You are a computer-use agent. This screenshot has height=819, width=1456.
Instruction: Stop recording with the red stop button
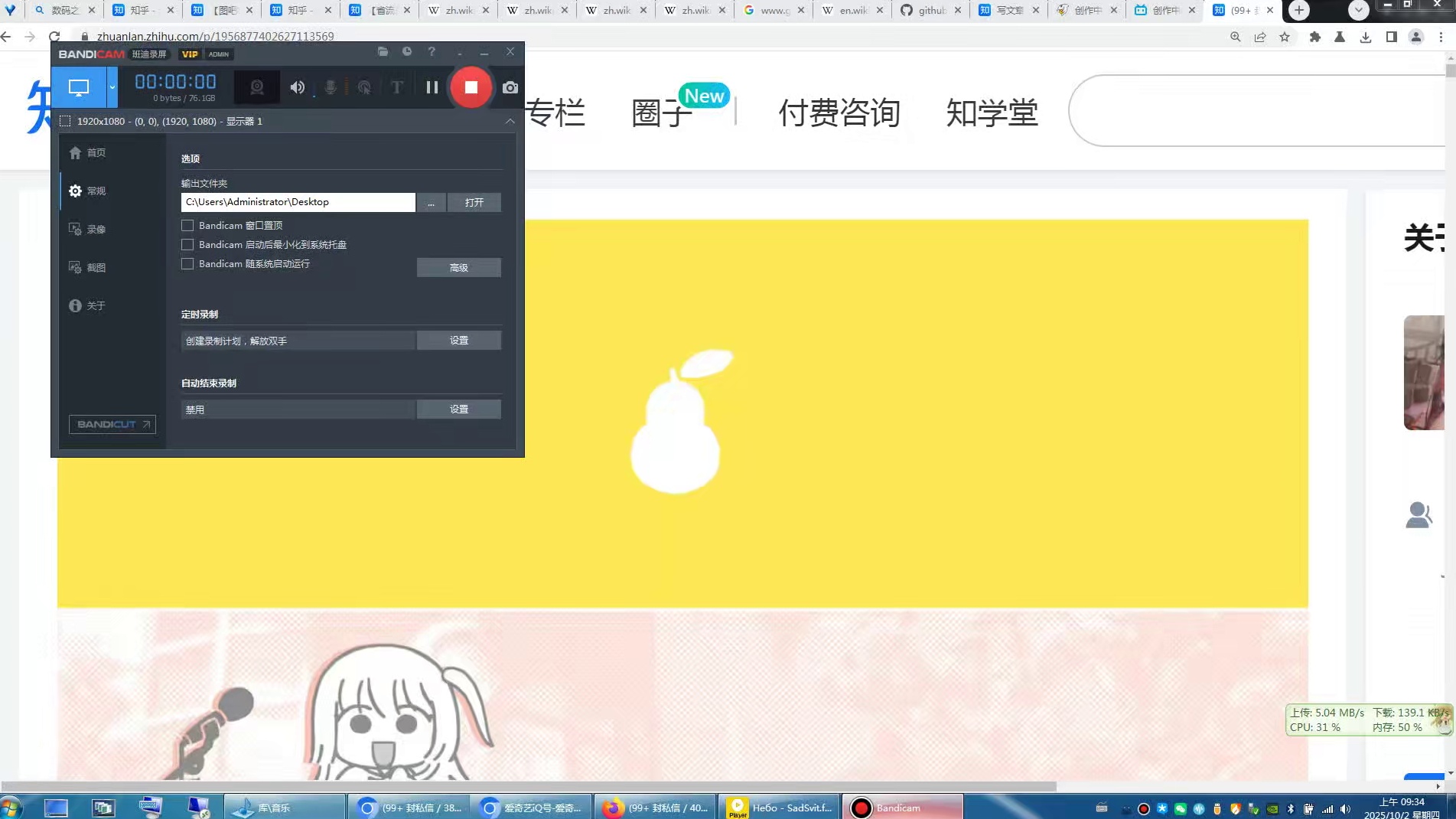click(x=471, y=86)
